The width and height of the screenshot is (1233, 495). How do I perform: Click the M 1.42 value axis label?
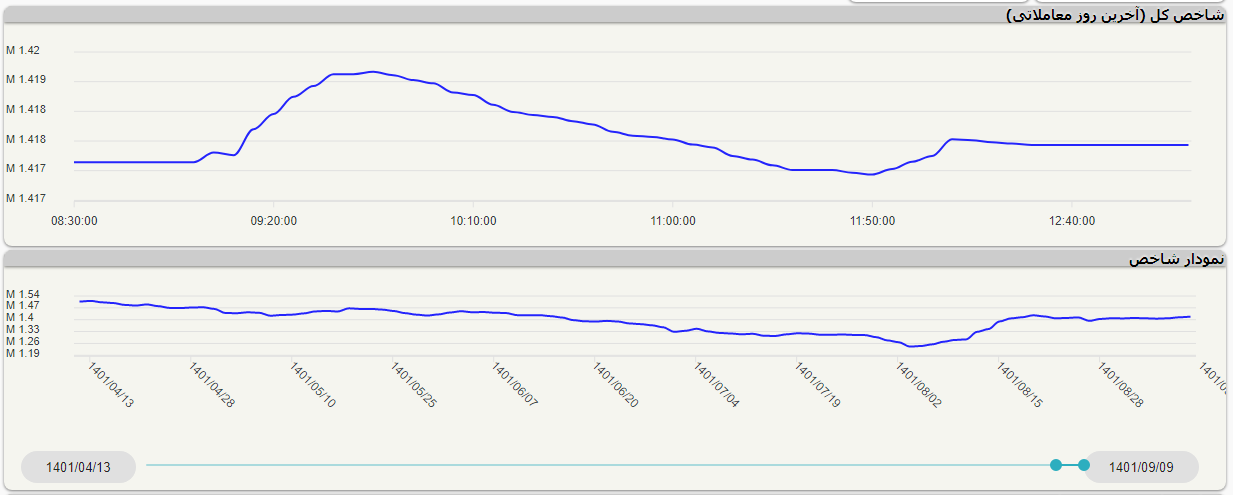click(x=22, y=50)
